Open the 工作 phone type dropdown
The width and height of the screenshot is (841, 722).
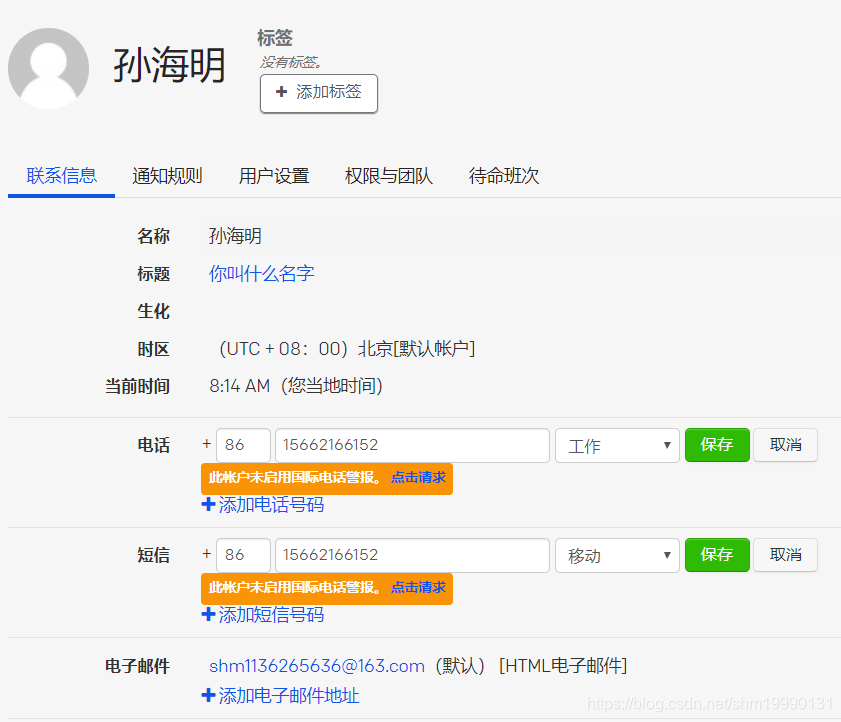[617, 445]
